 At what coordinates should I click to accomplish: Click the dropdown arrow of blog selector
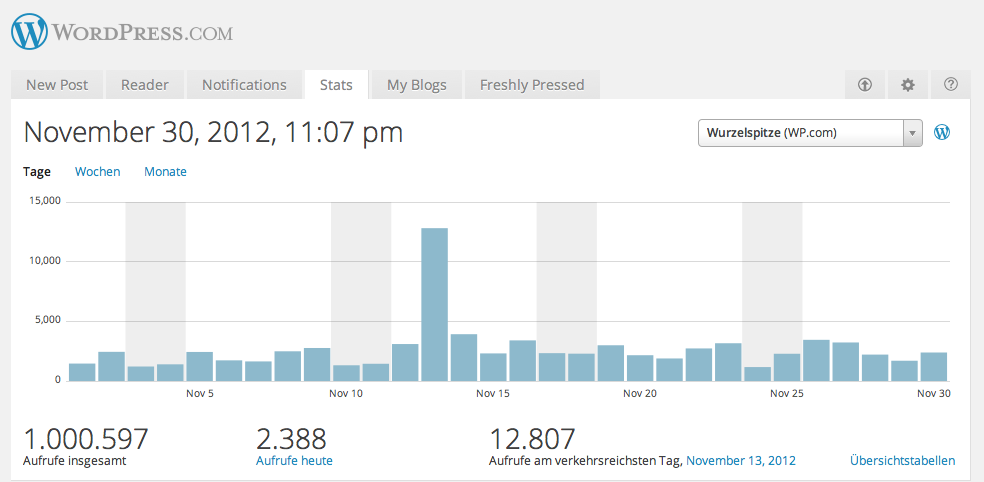click(912, 133)
